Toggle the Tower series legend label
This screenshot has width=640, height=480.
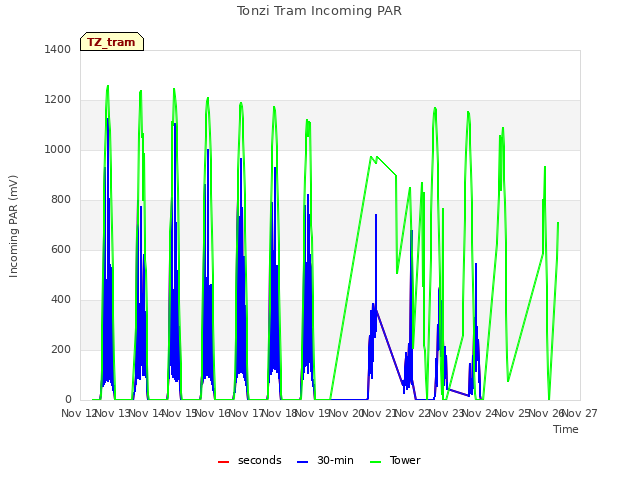tap(405, 460)
